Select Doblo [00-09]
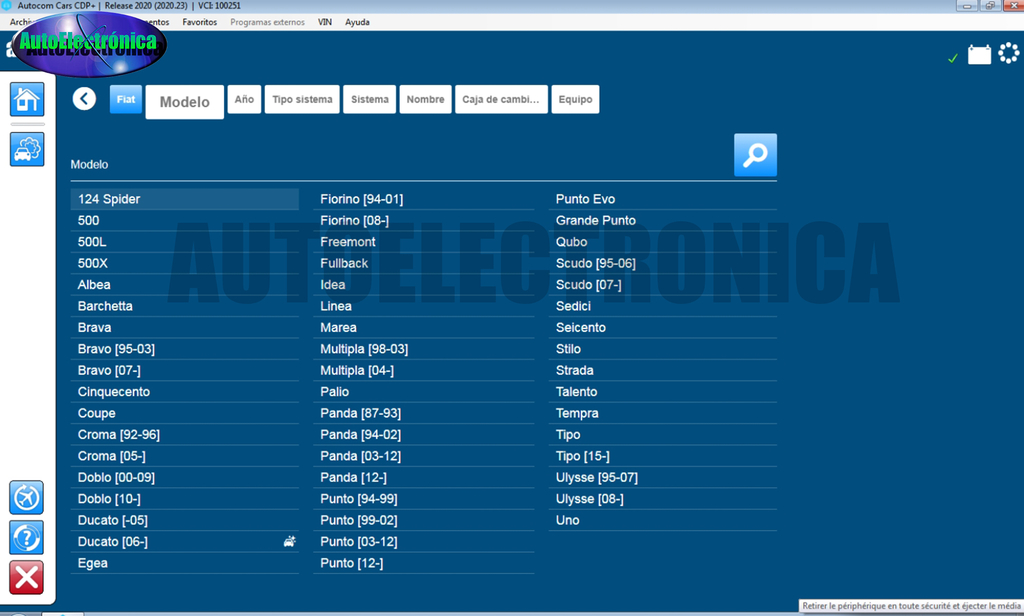This screenshot has width=1024, height=616. [185, 478]
